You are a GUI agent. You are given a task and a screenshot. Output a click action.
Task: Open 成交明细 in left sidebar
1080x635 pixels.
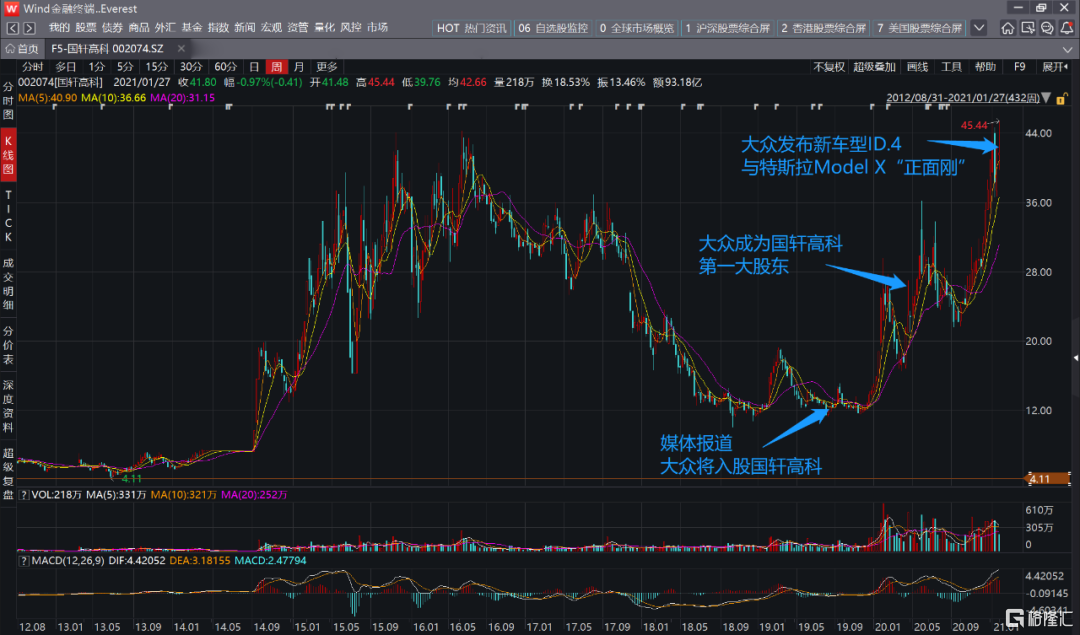8,284
